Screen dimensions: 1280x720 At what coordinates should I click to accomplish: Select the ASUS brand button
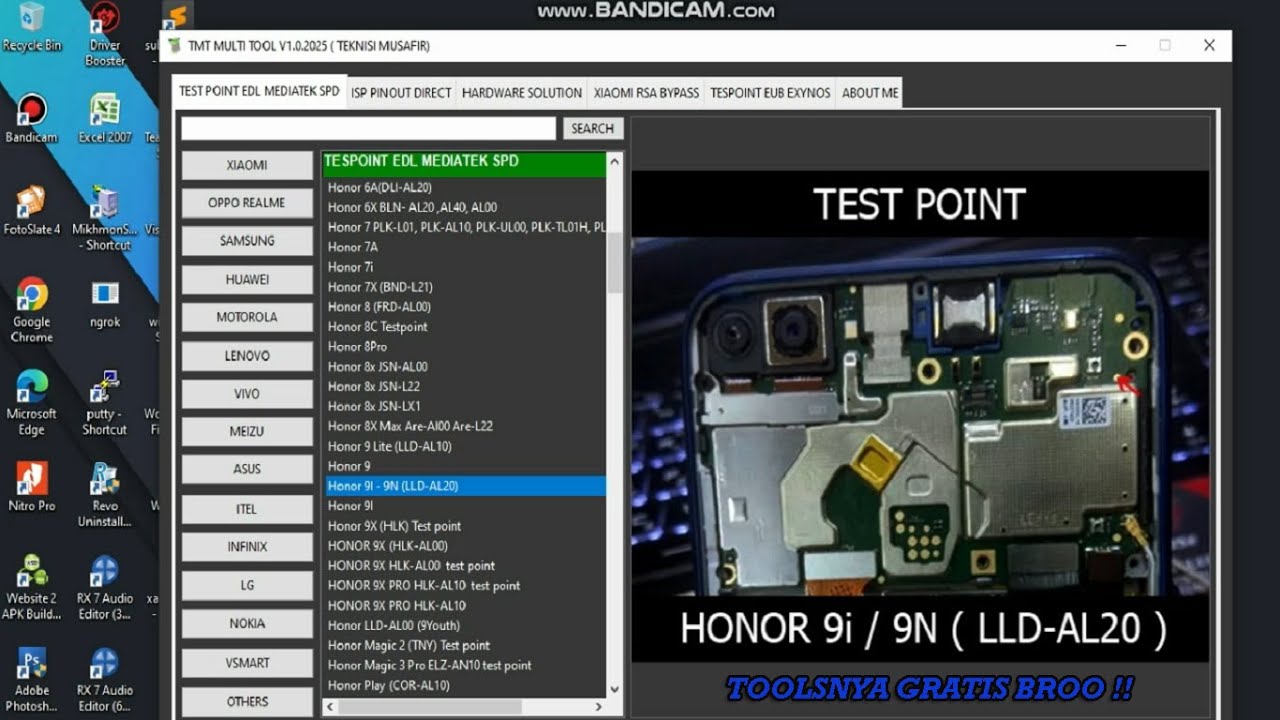247,469
